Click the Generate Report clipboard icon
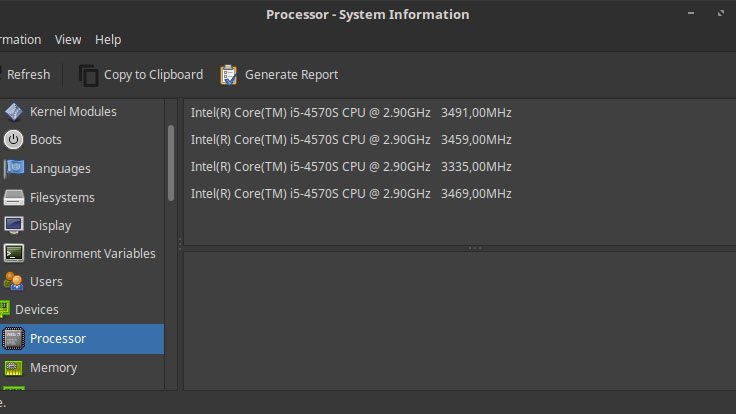Image resolution: width=736 pixels, height=414 pixels. [229, 75]
